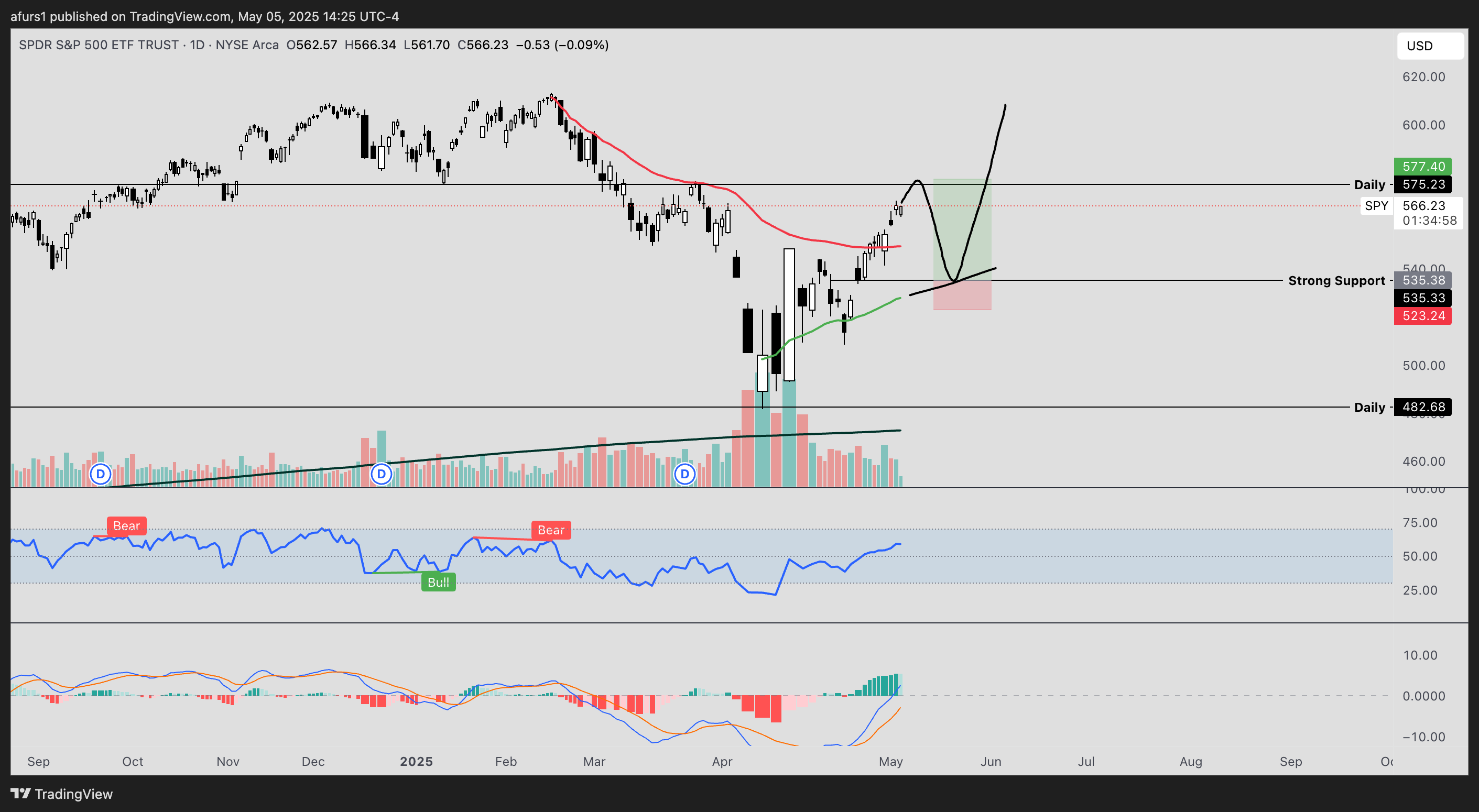
Task: Click the Jul label on the time axis
Action: pos(1086,762)
